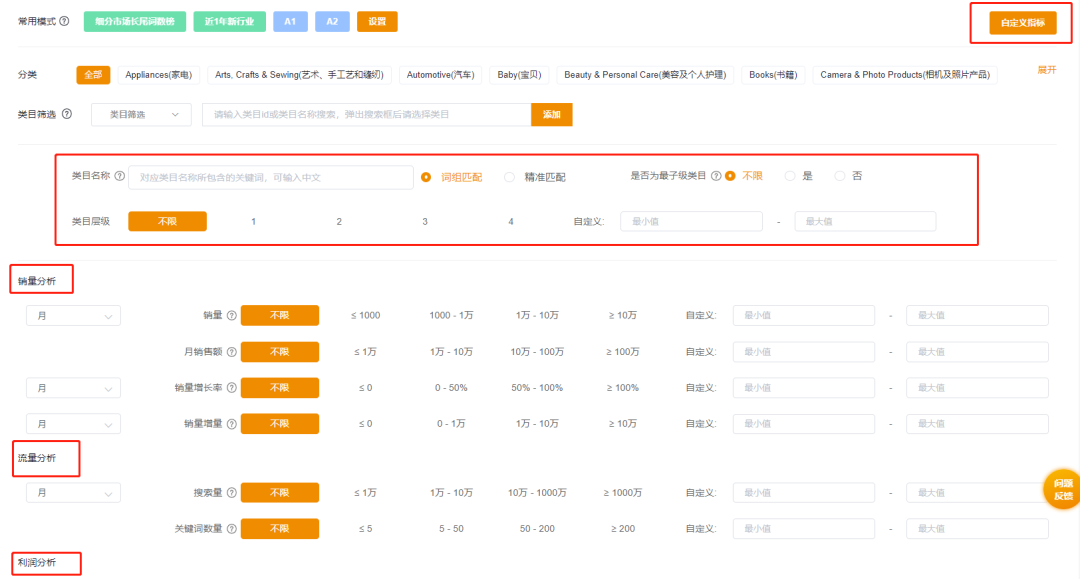Select Books(书籍) category

(773, 74)
